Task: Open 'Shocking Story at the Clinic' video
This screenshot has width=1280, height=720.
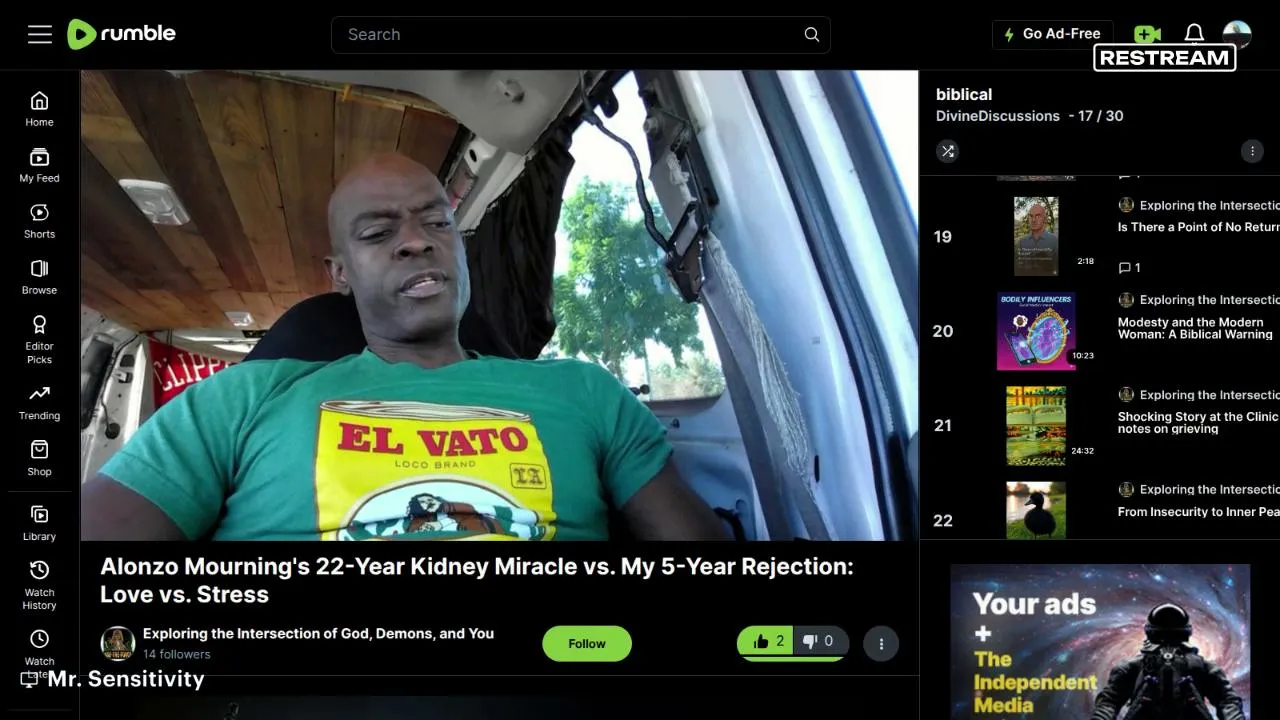Action: coord(1198,423)
